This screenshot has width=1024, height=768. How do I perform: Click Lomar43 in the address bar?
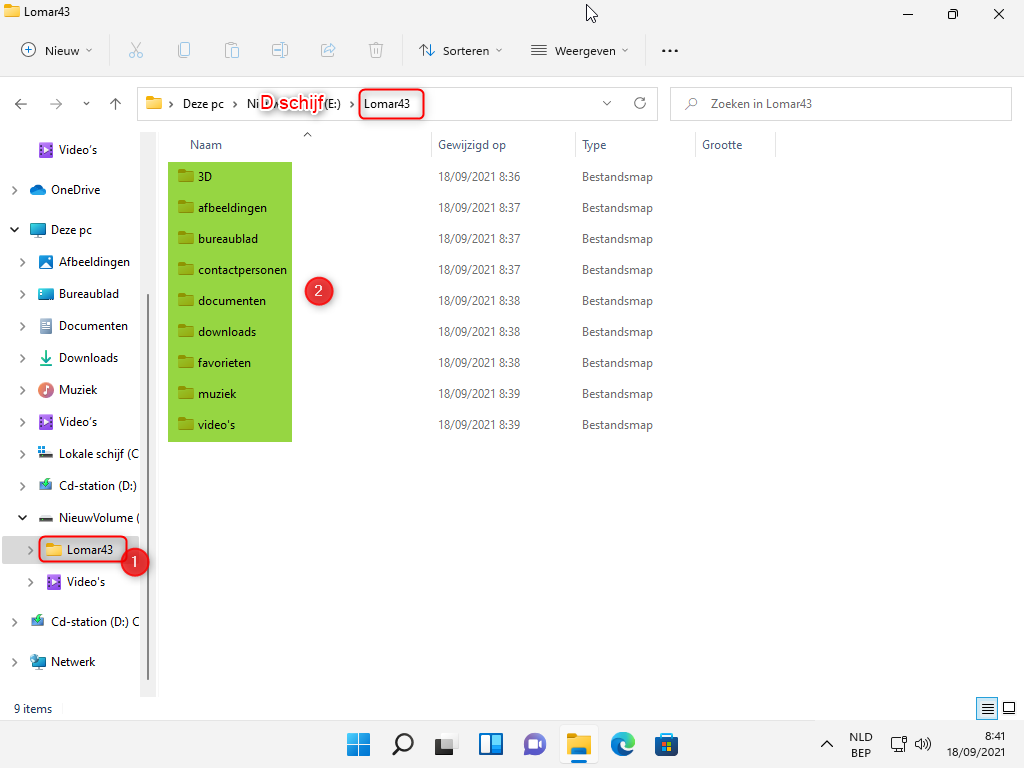pos(387,104)
